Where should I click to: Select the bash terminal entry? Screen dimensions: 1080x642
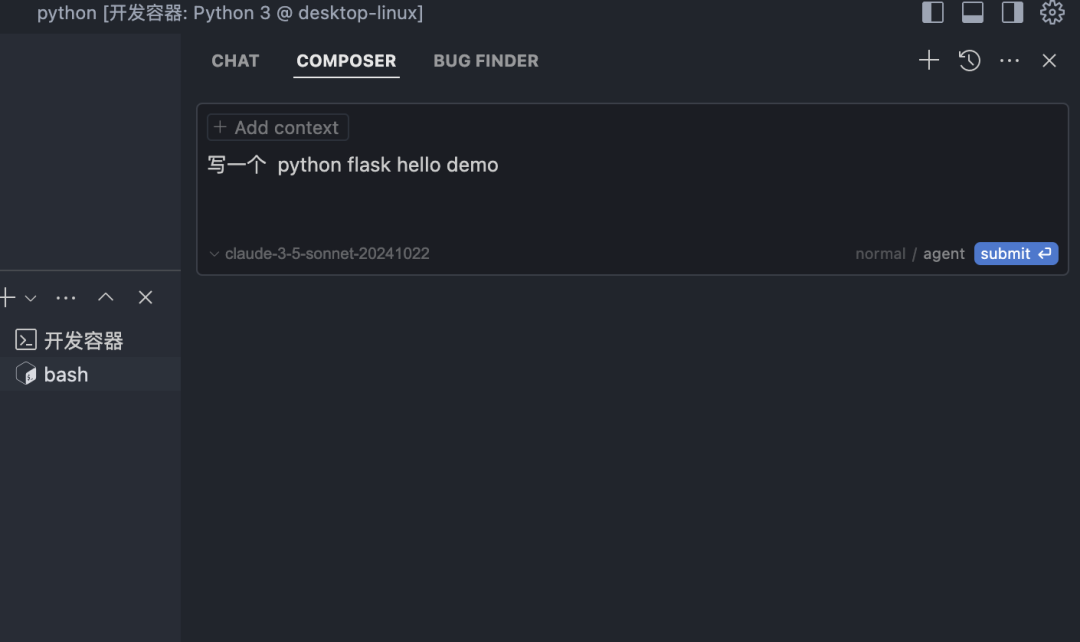66,375
